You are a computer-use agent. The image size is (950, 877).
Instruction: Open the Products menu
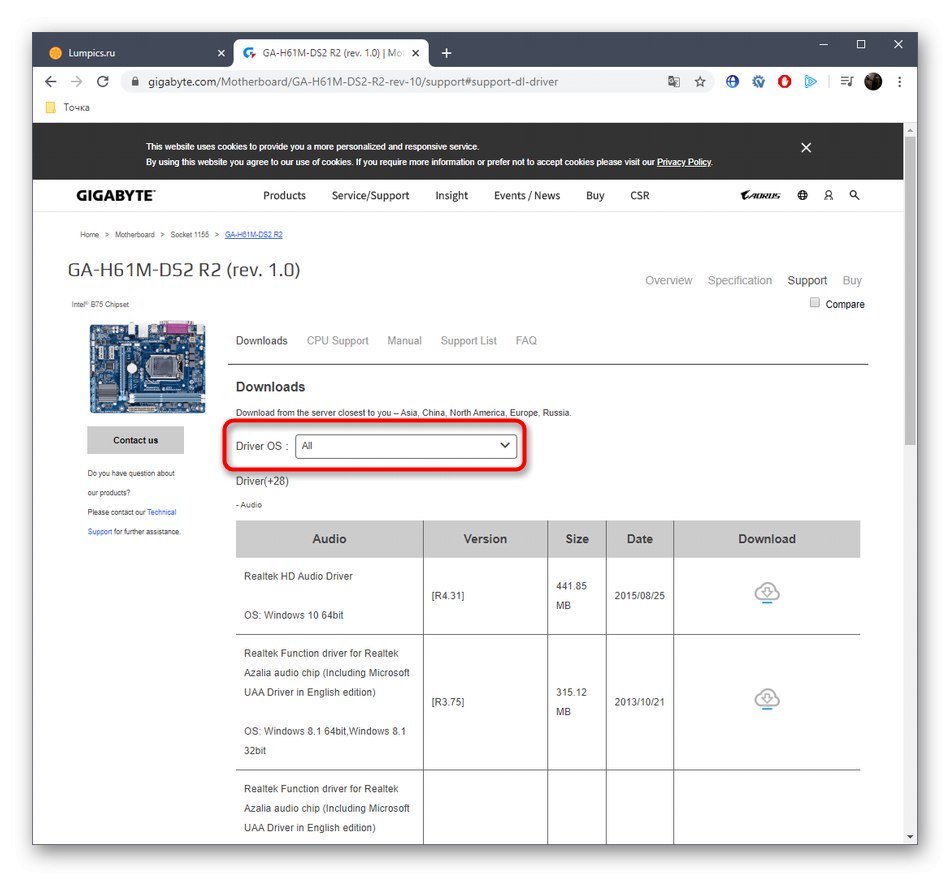coord(284,196)
